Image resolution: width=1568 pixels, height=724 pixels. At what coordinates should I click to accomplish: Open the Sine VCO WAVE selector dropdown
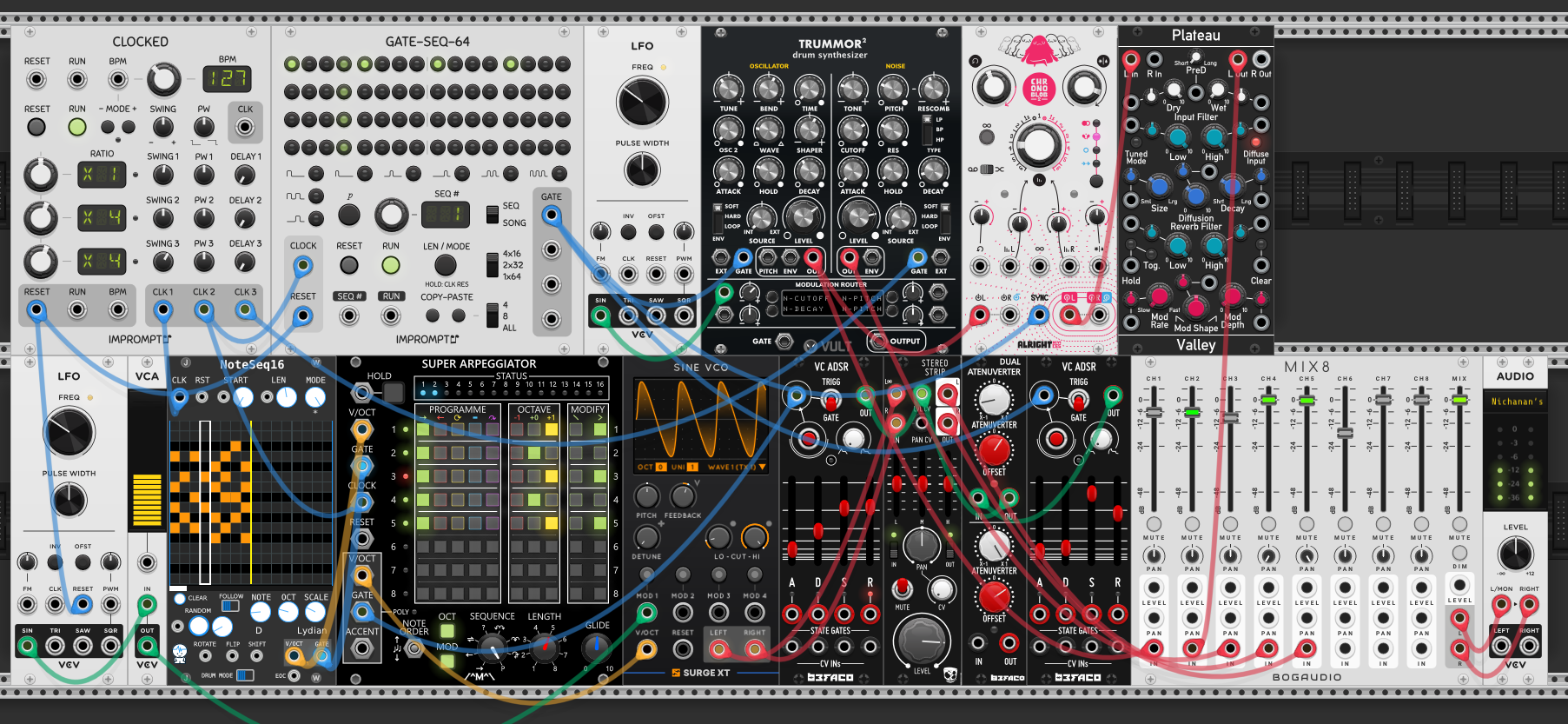pyautogui.click(x=737, y=467)
